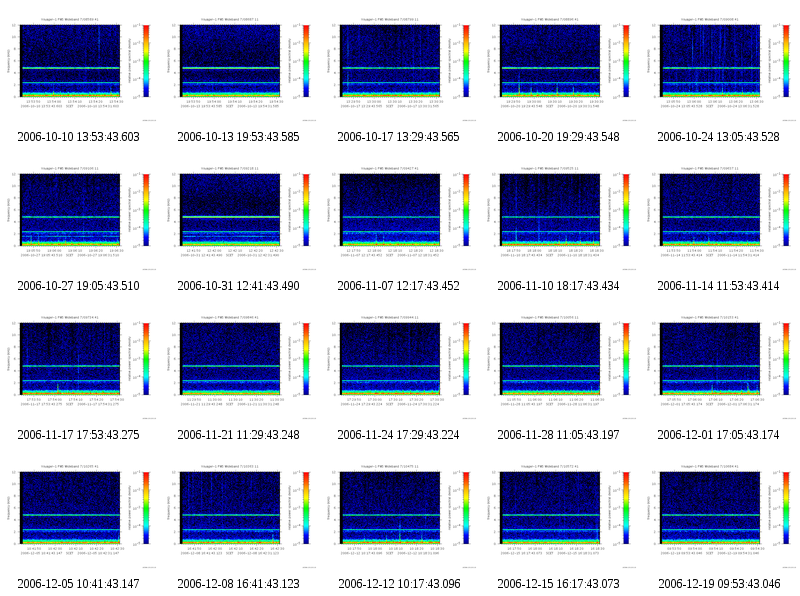This screenshot has width=800, height=596.
Task: Select the wideband plot above 2006-11-17 17:53:43.275
Action: pyautogui.click(x=81, y=366)
